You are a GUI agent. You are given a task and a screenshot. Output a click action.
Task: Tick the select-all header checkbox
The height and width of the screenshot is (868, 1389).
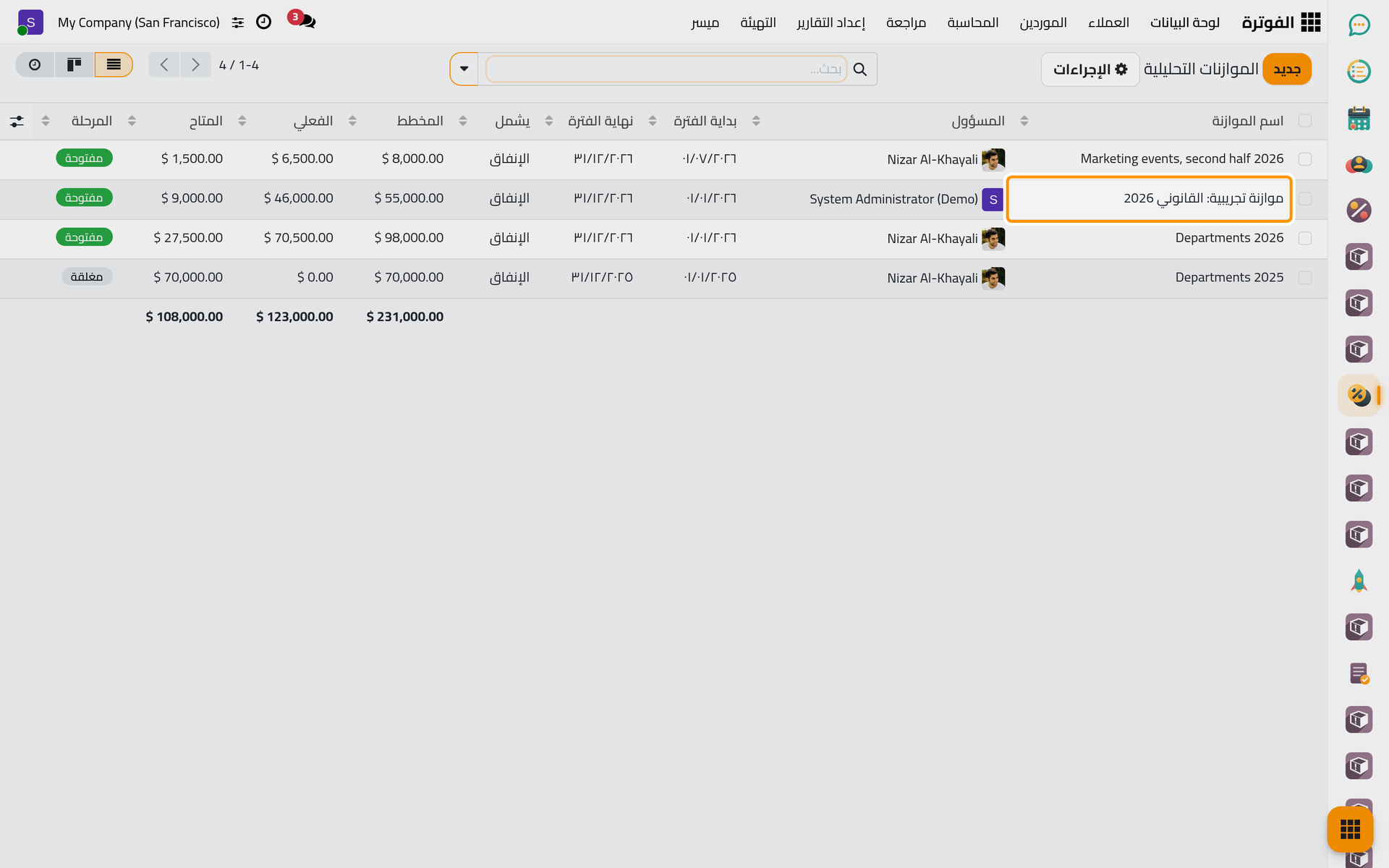(1305, 121)
